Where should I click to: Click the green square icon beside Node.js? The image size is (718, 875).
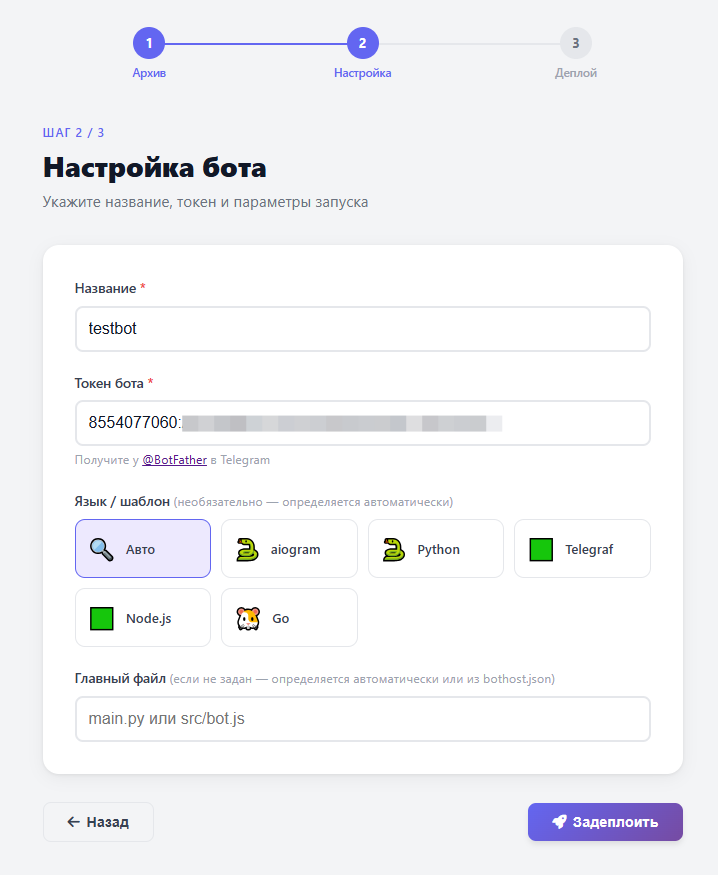(x=102, y=618)
